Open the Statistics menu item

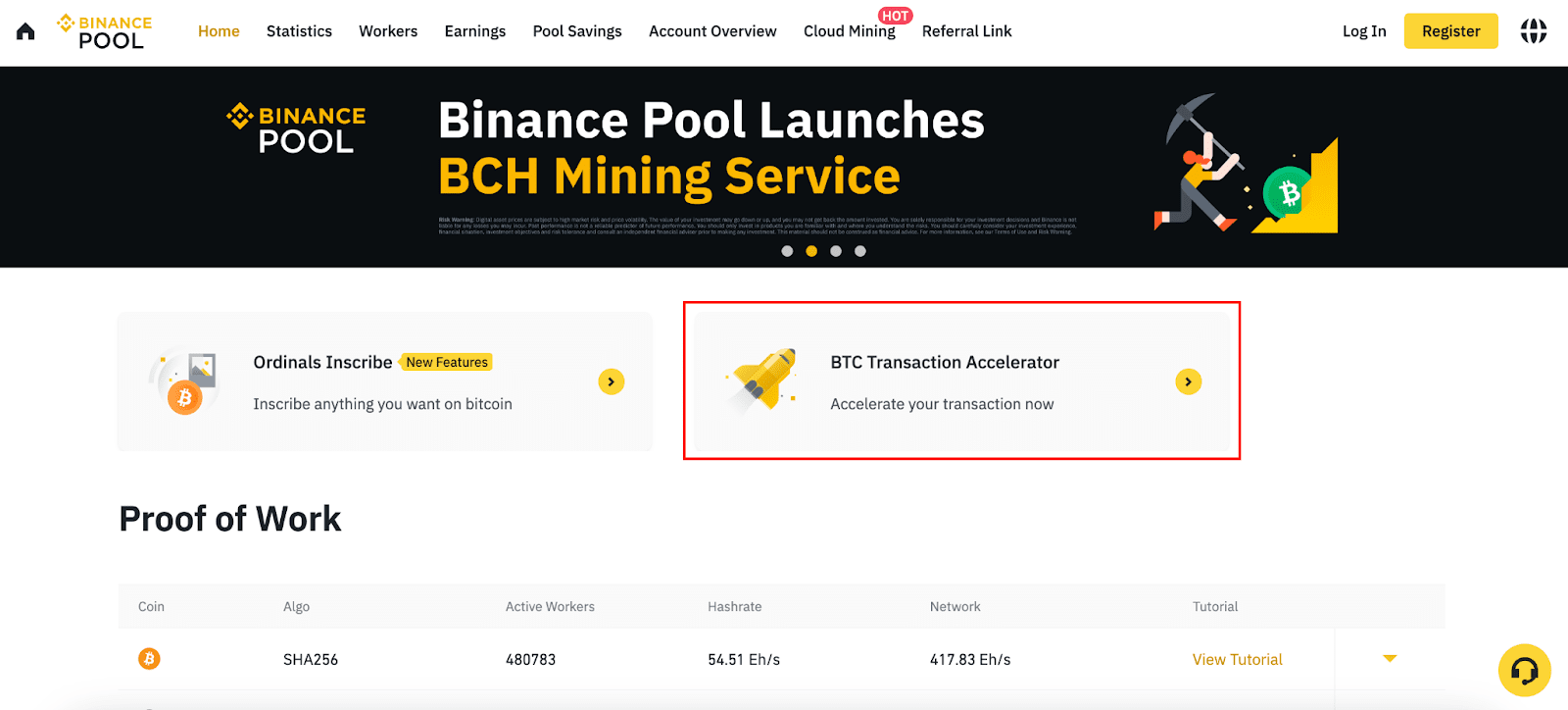(x=299, y=31)
